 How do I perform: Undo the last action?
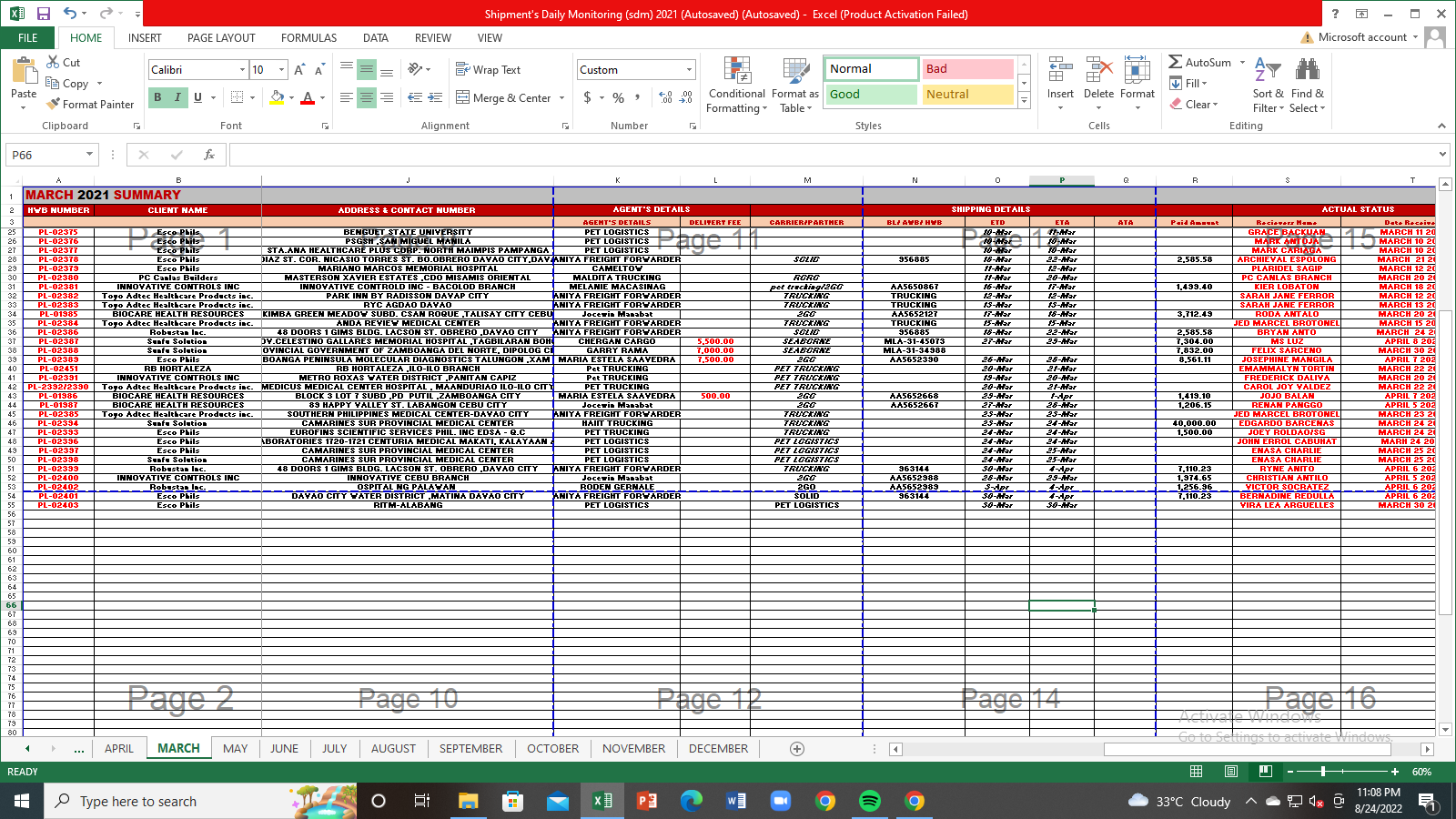click(x=70, y=14)
